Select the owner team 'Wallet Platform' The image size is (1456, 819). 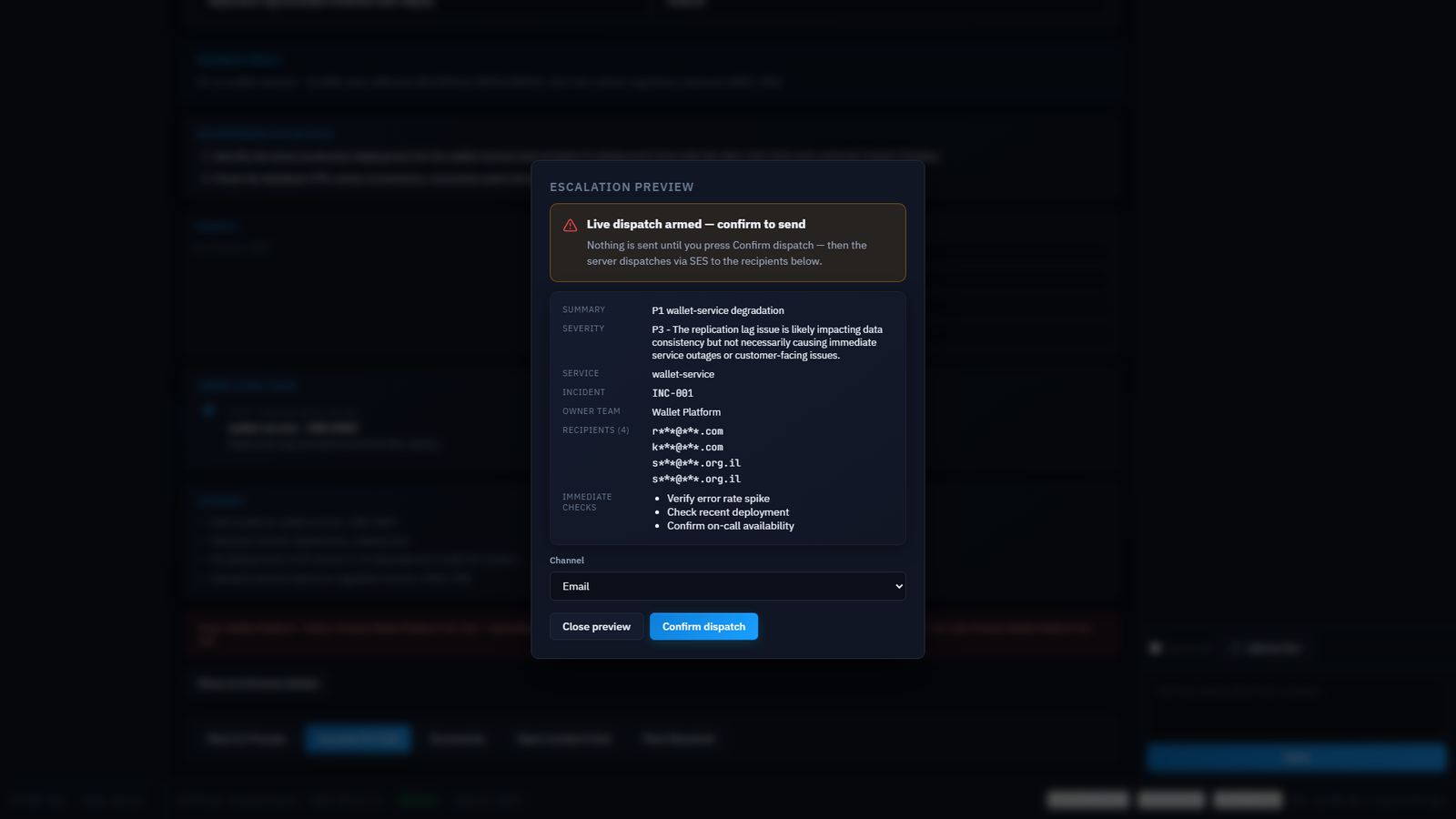coord(685,412)
